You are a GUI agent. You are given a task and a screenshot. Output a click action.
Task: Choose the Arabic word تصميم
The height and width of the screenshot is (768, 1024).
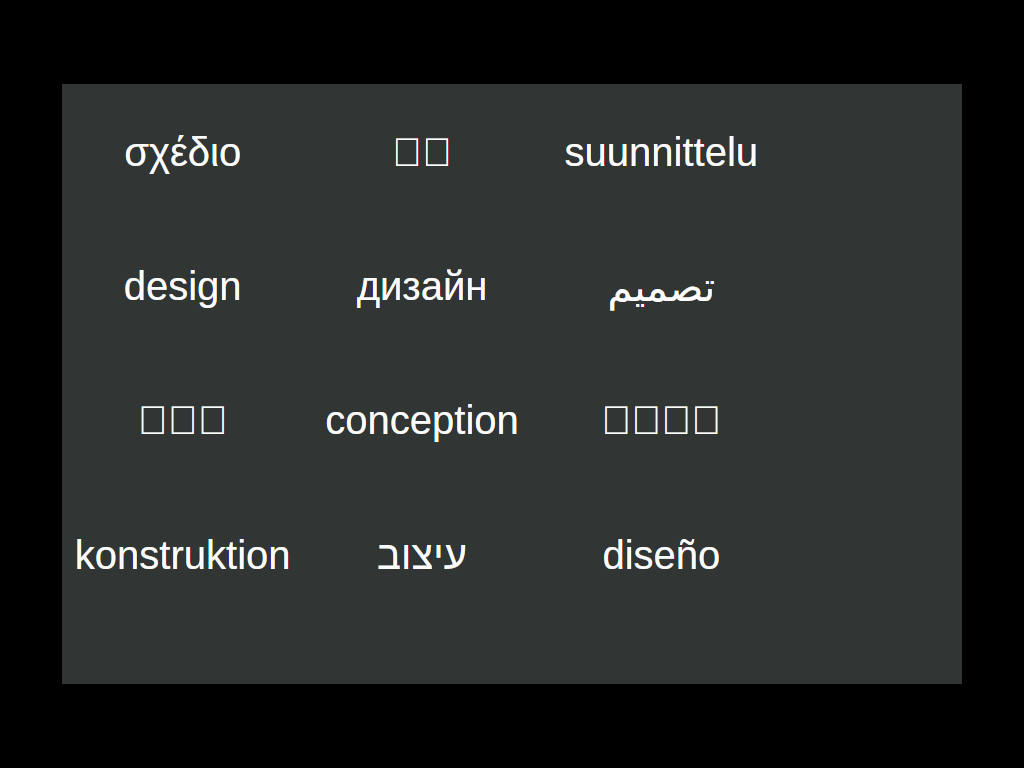(660, 289)
